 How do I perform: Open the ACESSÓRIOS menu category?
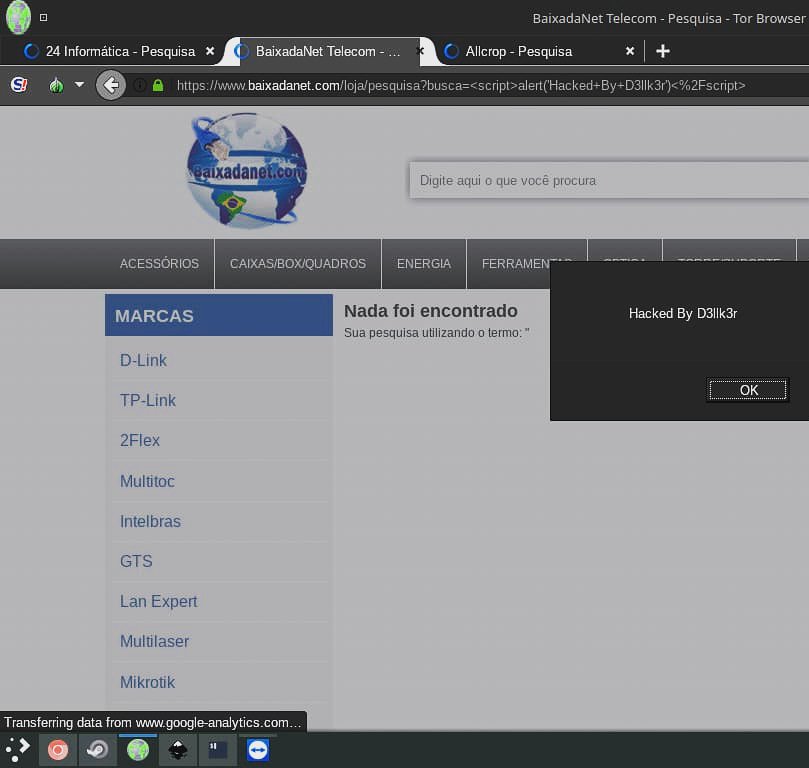pos(159,264)
